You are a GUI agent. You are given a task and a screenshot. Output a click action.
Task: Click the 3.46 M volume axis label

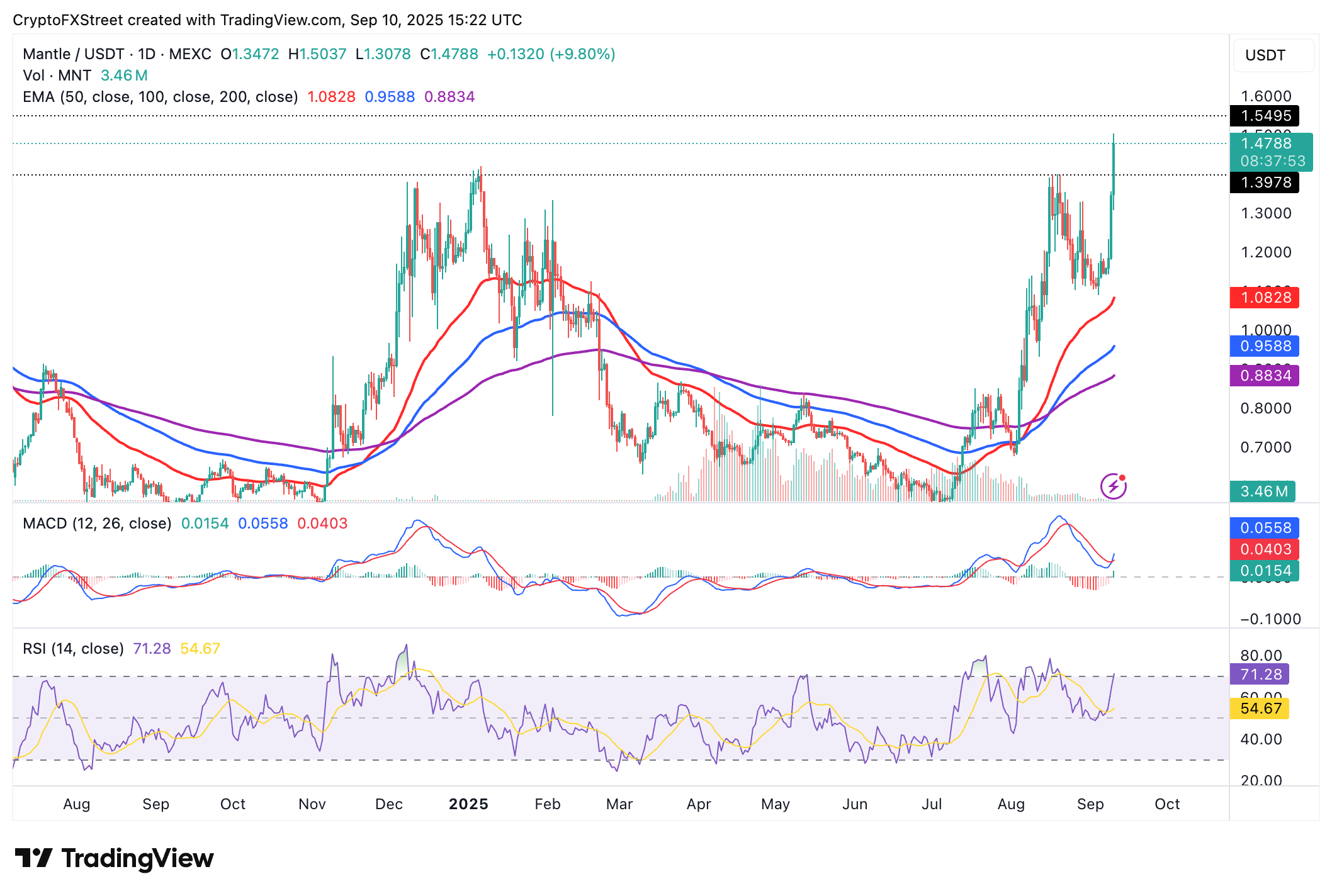(1262, 491)
